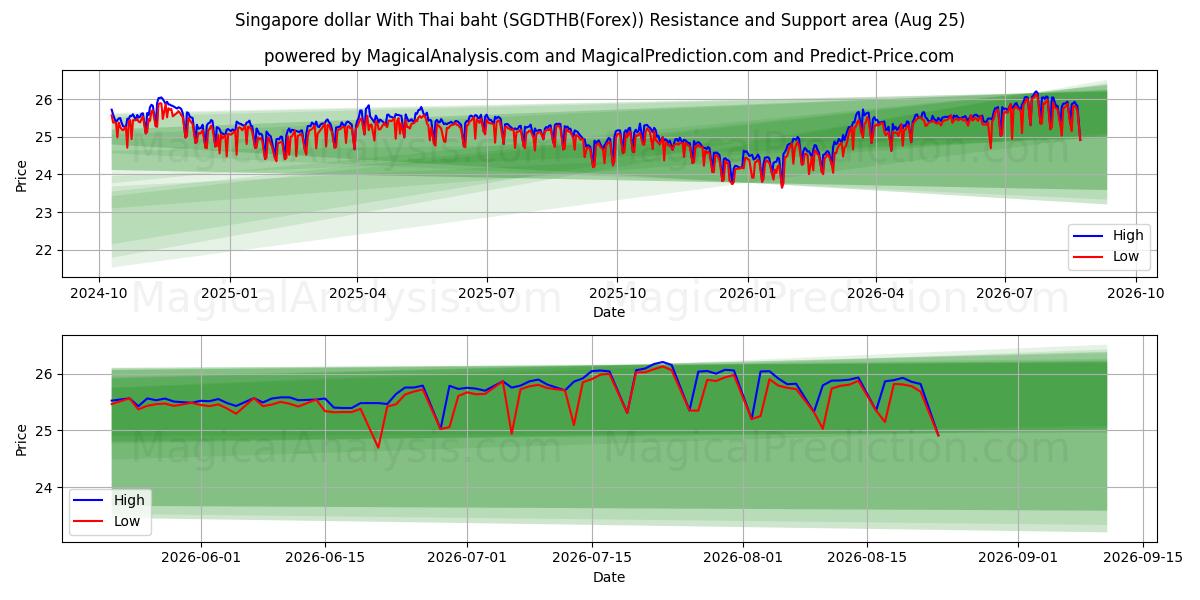Screen dimensions: 1200x600
Task: Click the '2026-04' upper x-axis label
Action: [876, 292]
